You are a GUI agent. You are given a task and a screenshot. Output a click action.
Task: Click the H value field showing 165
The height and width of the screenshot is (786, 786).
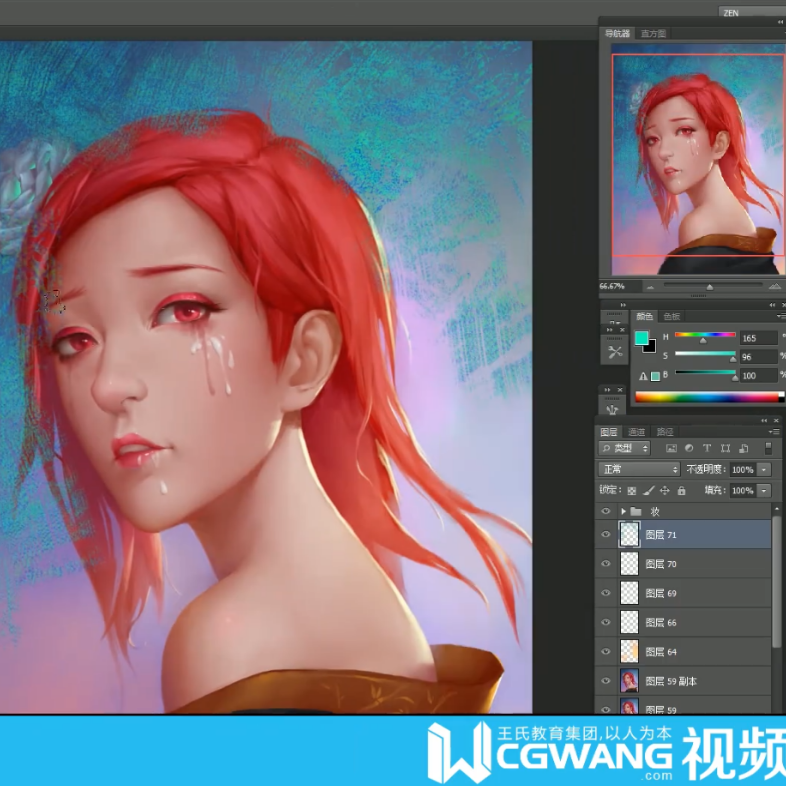click(x=757, y=338)
